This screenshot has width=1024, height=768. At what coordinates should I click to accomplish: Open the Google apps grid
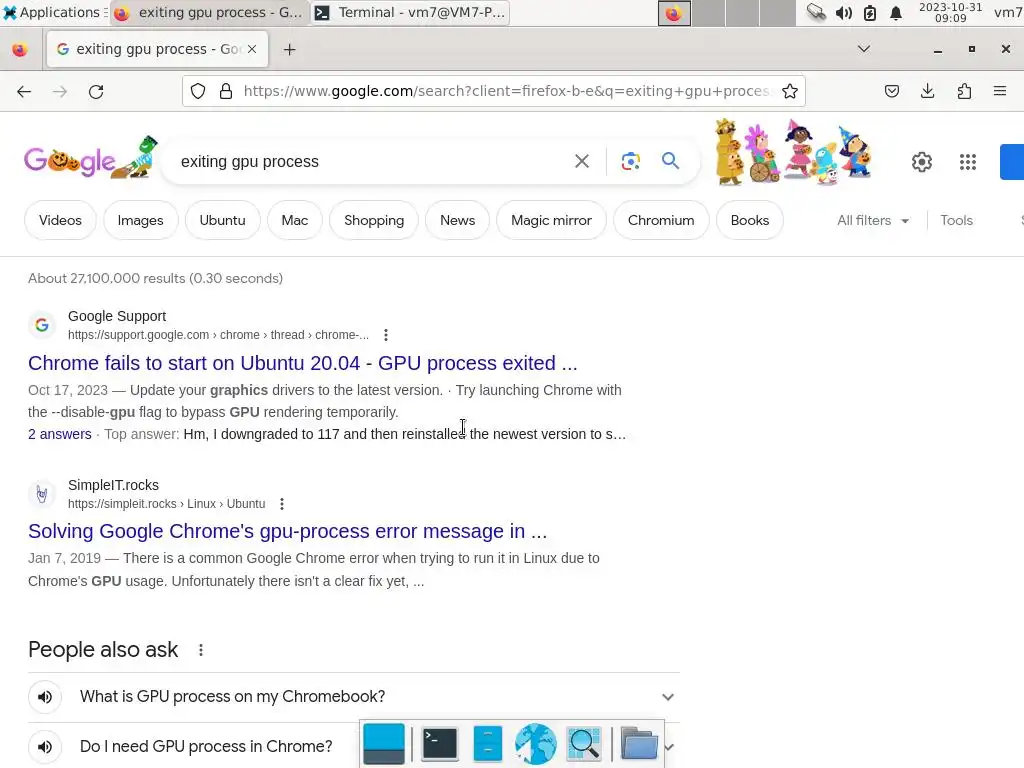[x=968, y=162]
